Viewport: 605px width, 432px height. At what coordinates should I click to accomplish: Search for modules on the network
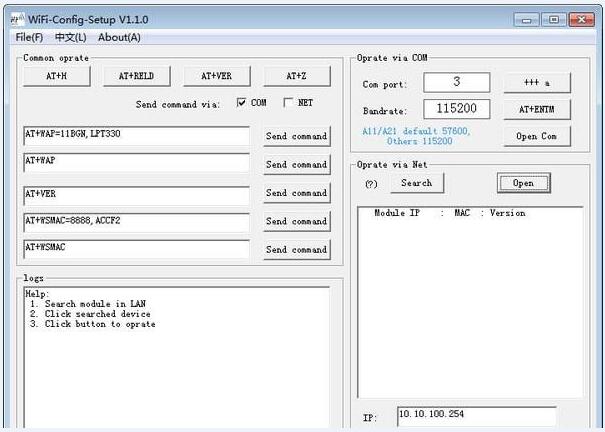click(x=417, y=183)
